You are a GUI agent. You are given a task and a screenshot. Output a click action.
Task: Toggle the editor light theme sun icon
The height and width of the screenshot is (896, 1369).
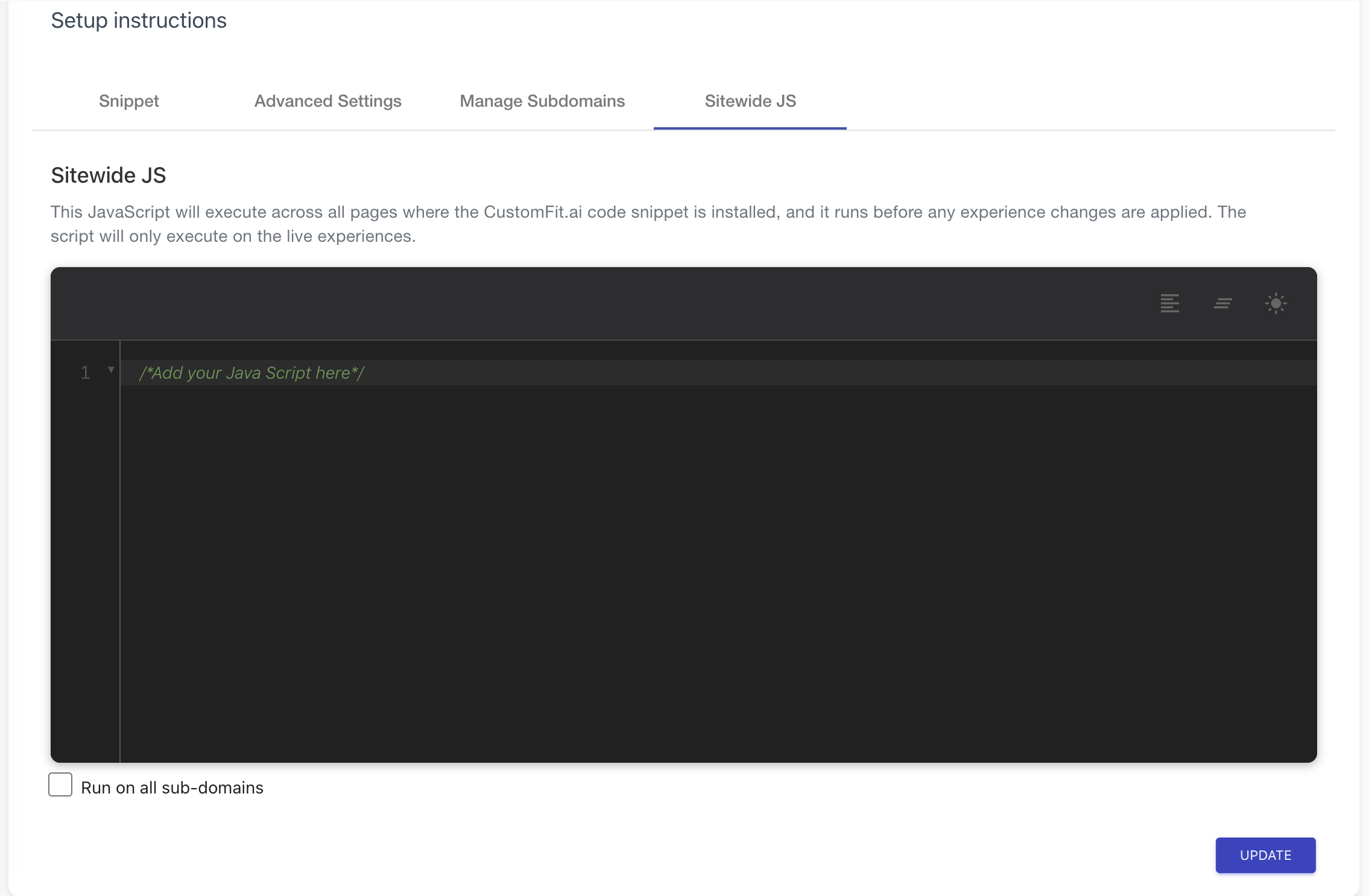tap(1276, 303)
